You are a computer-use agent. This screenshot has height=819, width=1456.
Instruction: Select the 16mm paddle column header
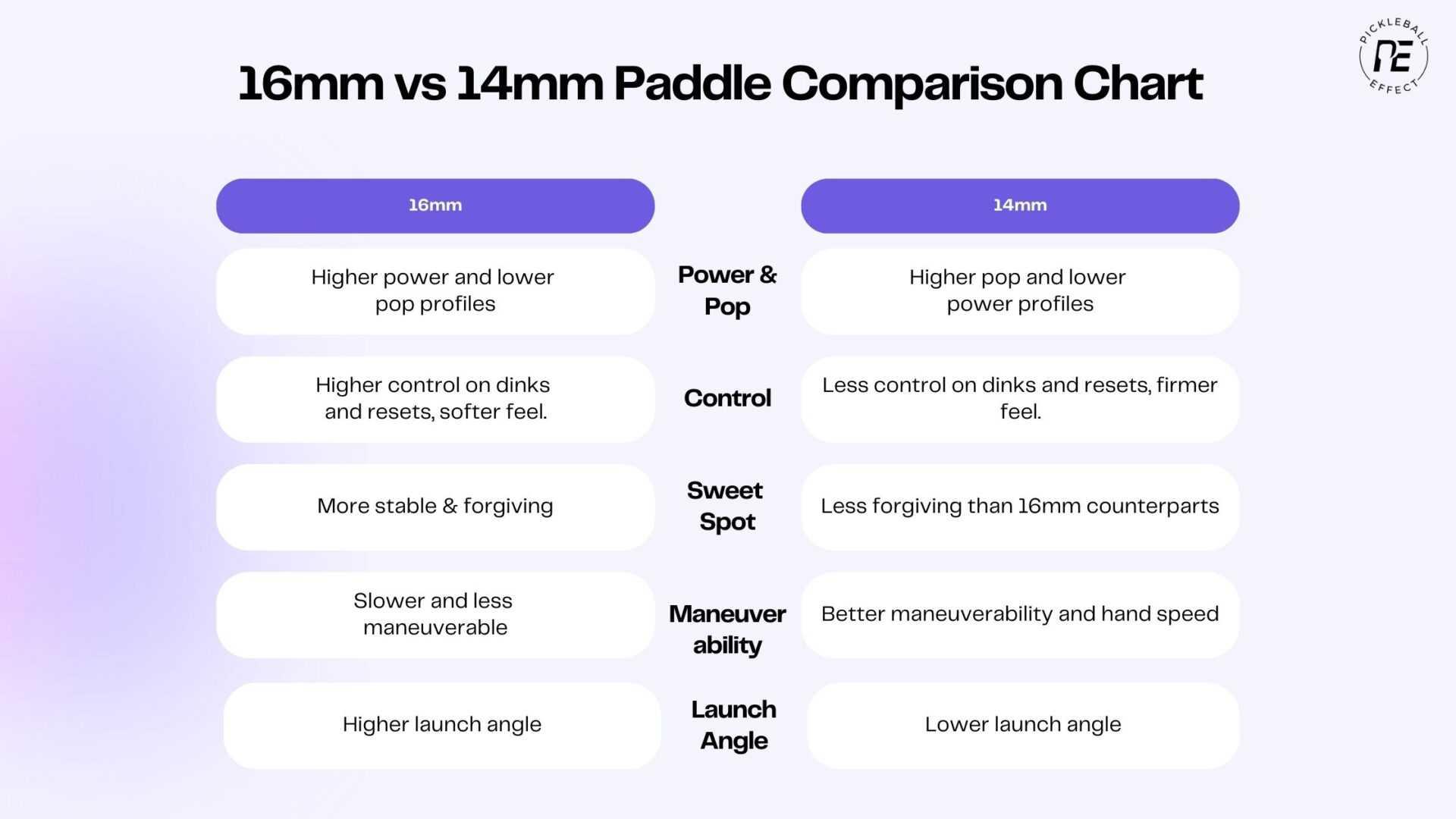click(434, 205)
